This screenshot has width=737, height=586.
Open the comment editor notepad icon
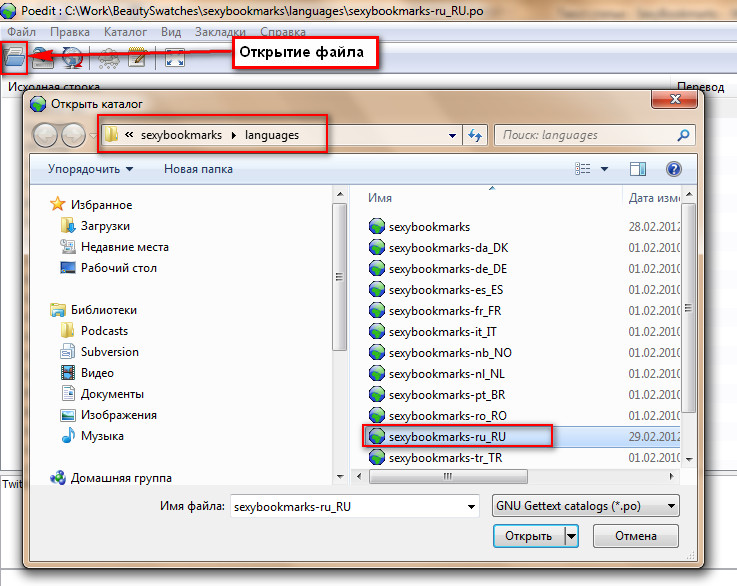(137, 58)
